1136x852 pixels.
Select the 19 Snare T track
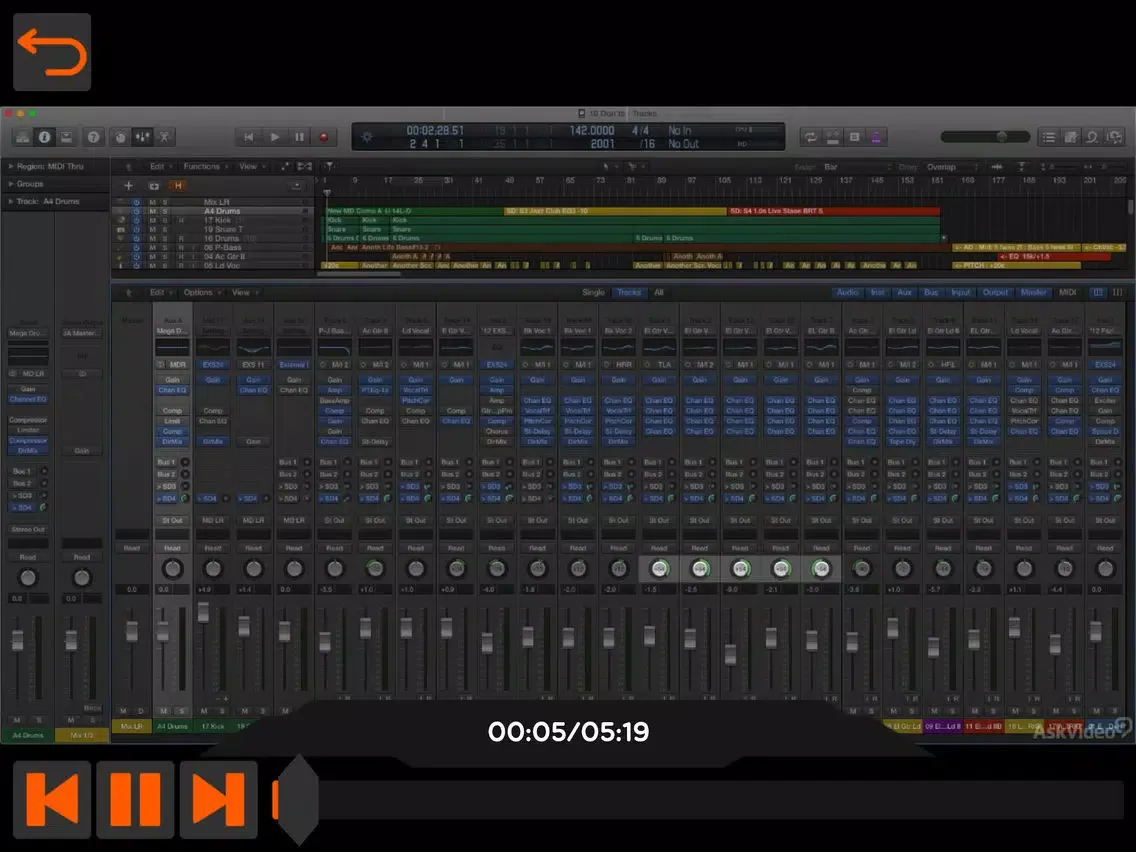[x=223, y=229]
